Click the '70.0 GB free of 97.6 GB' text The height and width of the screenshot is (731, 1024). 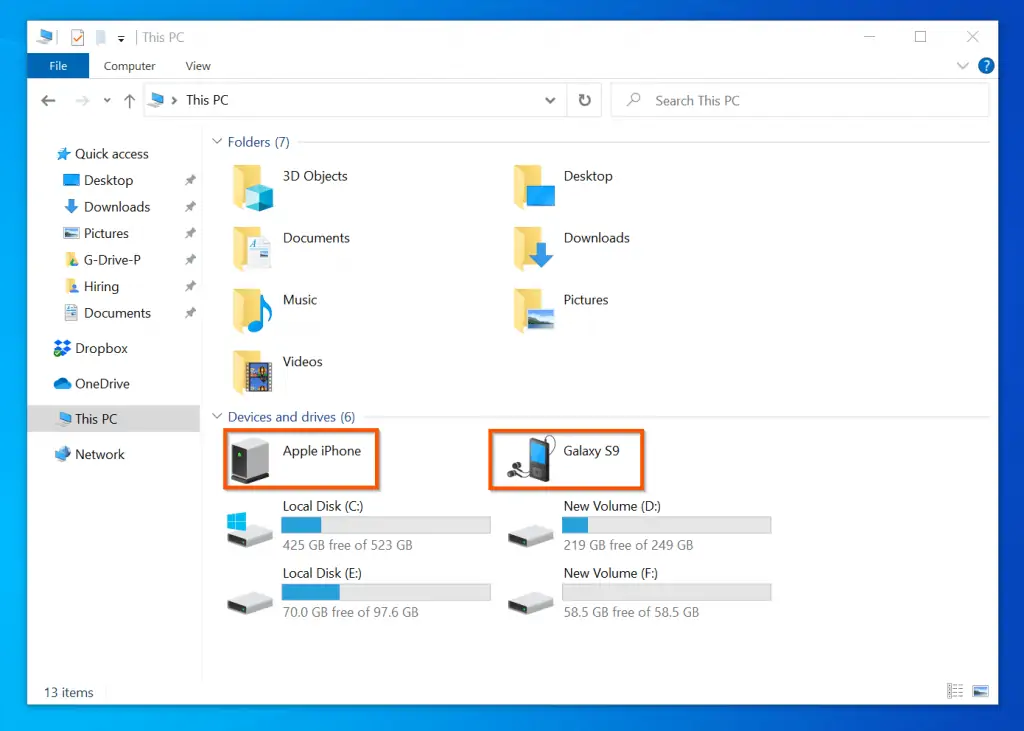[351, 612]
